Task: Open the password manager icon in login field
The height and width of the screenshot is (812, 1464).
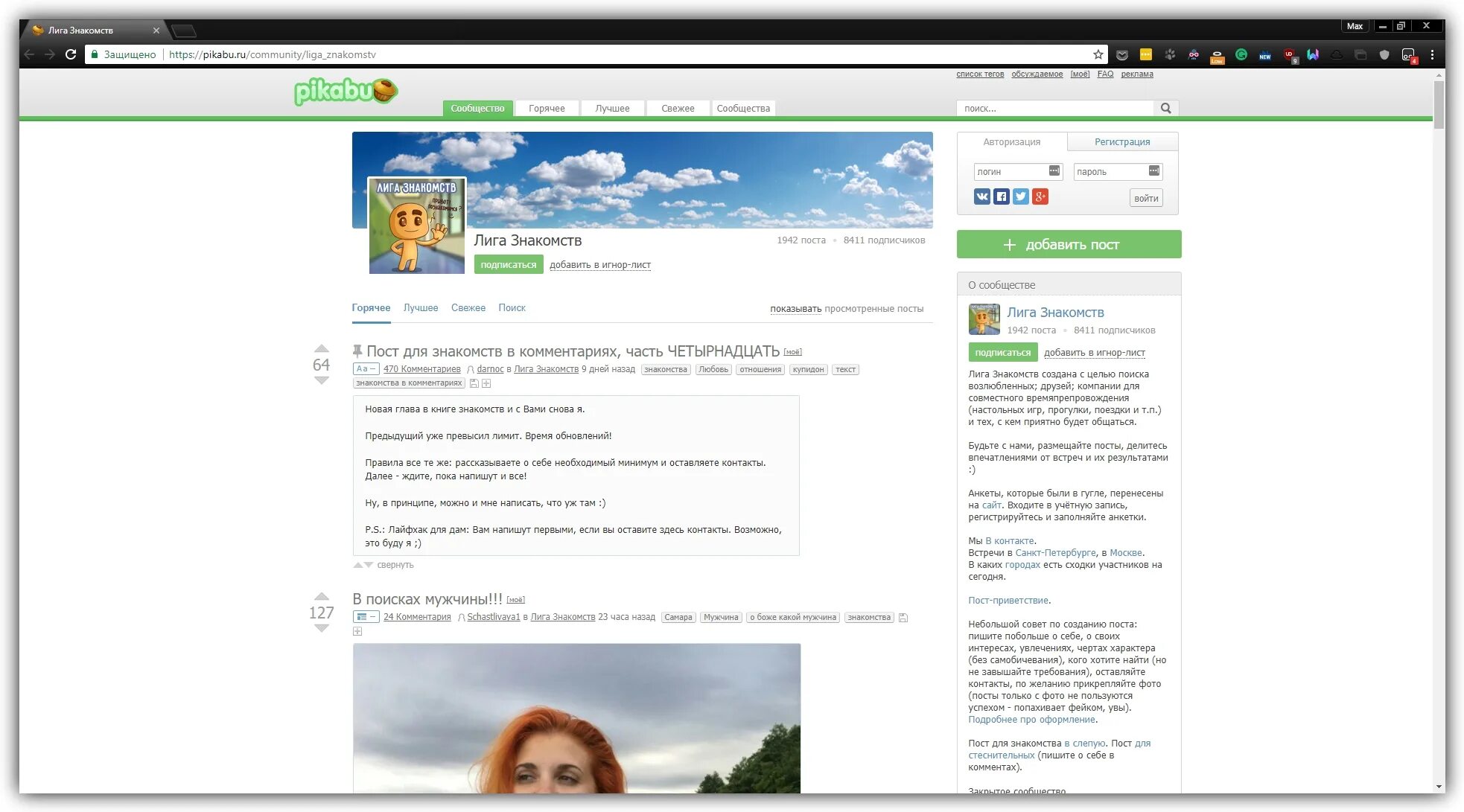Action: pyautogui.click(x=1054, y=171)
